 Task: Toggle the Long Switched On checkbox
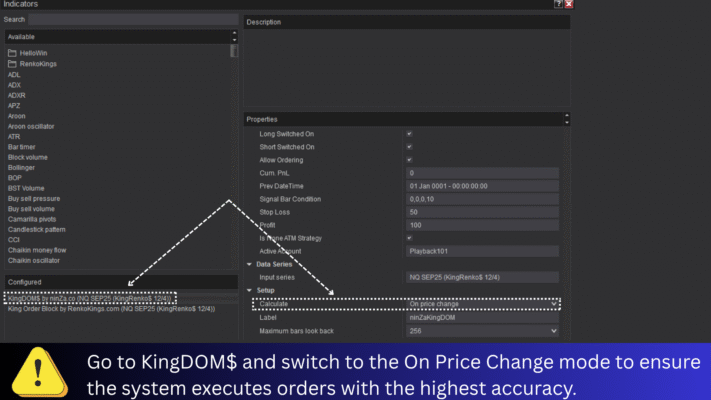tap(408, 133)
